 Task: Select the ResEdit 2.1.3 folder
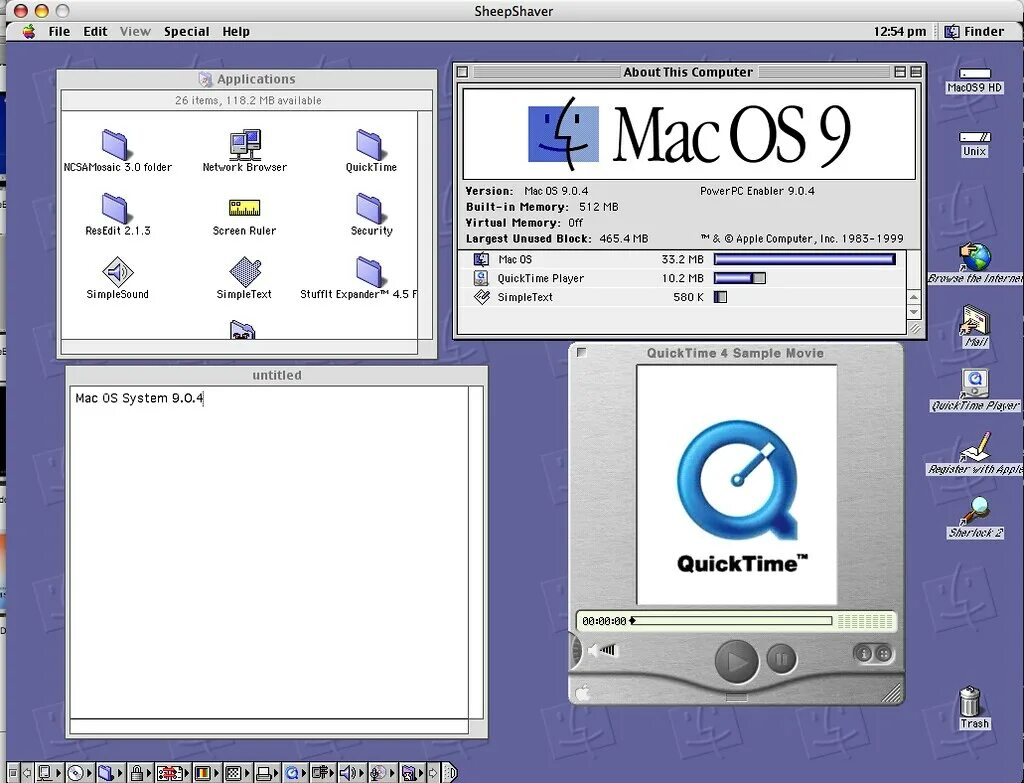pos(115,208)
